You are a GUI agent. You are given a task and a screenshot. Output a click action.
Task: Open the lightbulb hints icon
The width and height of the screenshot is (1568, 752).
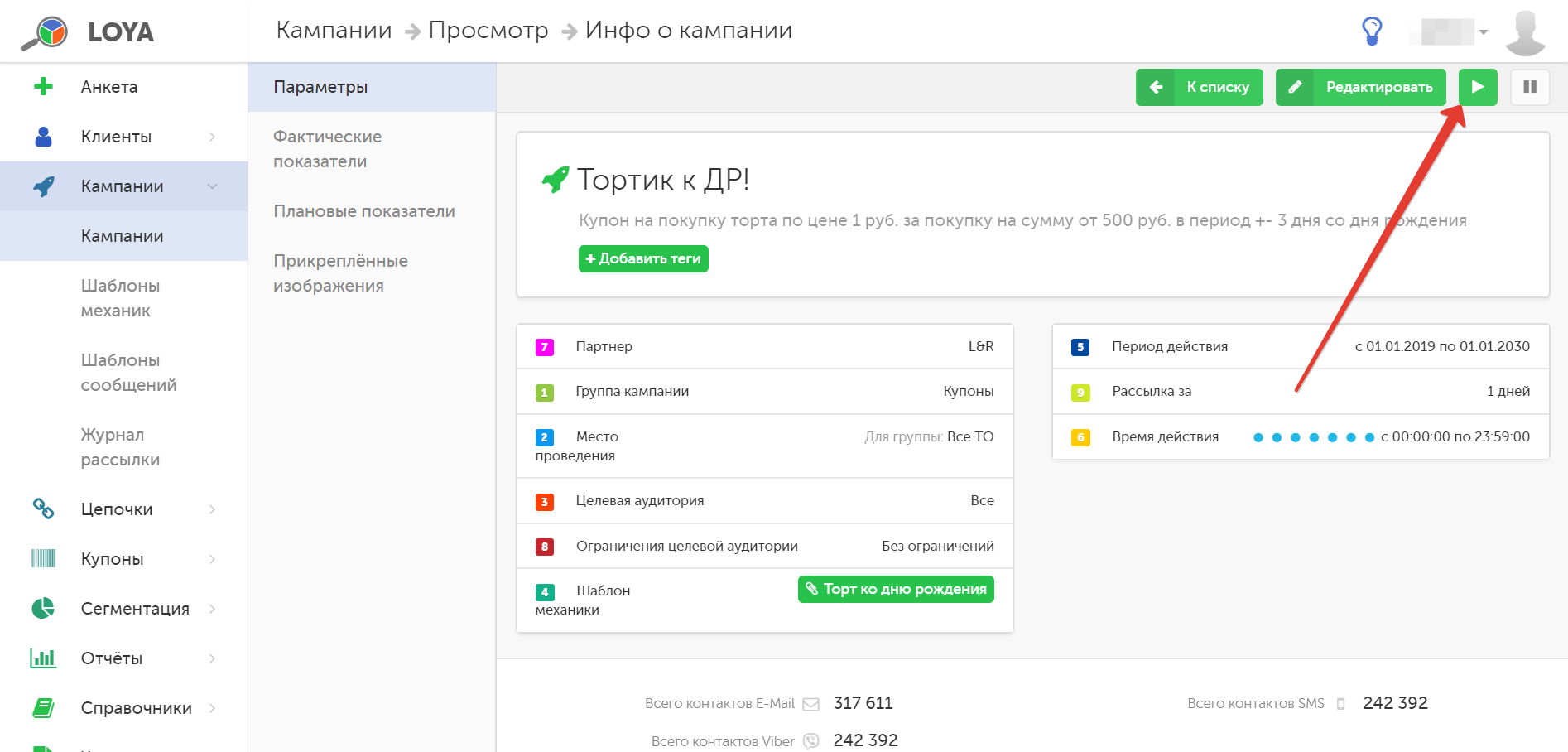(1372, 31)
